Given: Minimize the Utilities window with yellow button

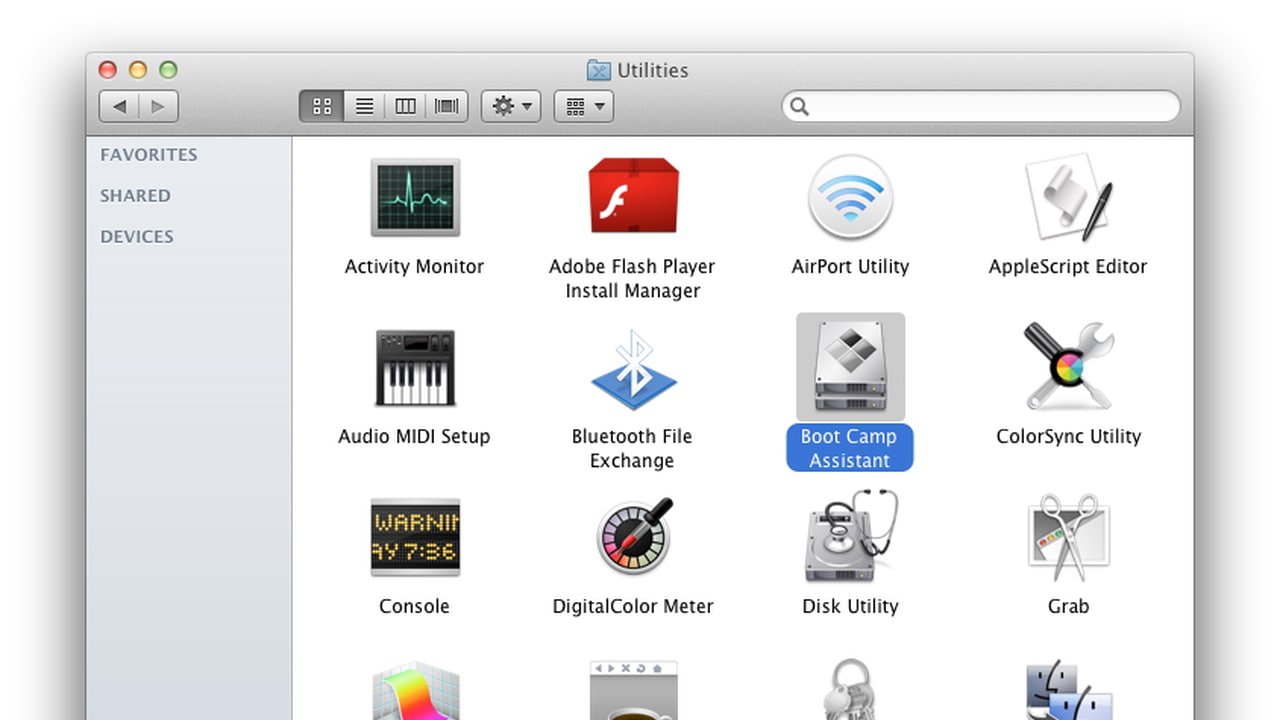Looking at the screenshot, I should pyautogui.click(x=138, y=70).
